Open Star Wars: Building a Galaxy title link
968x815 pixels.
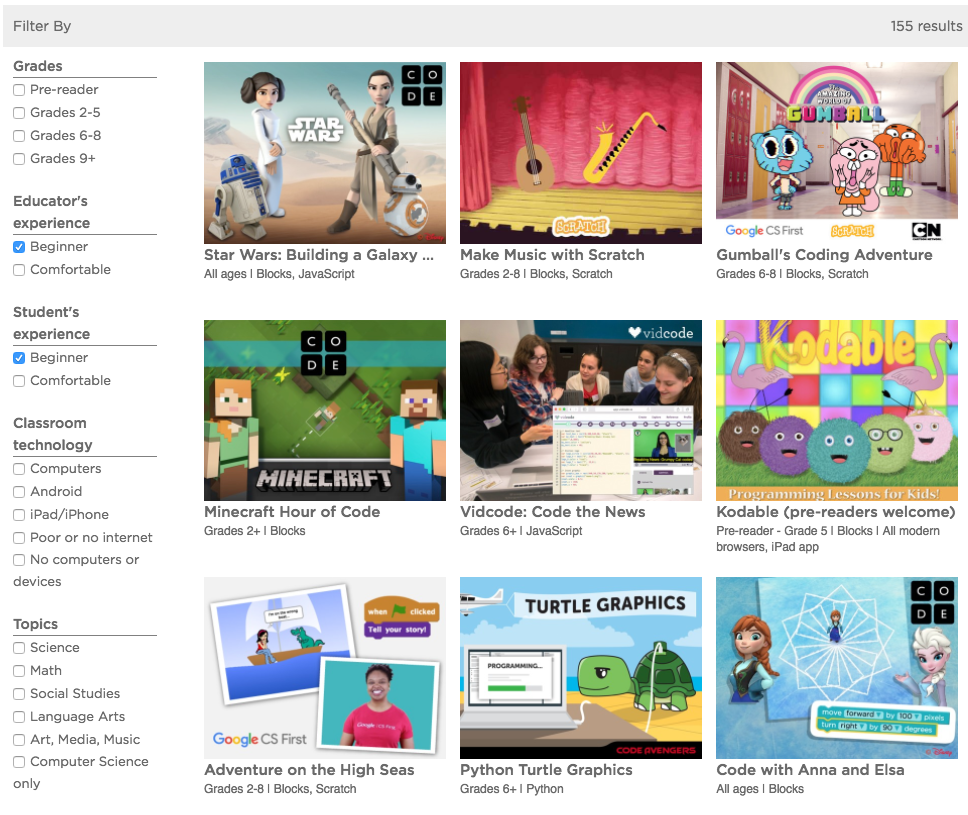319,255
